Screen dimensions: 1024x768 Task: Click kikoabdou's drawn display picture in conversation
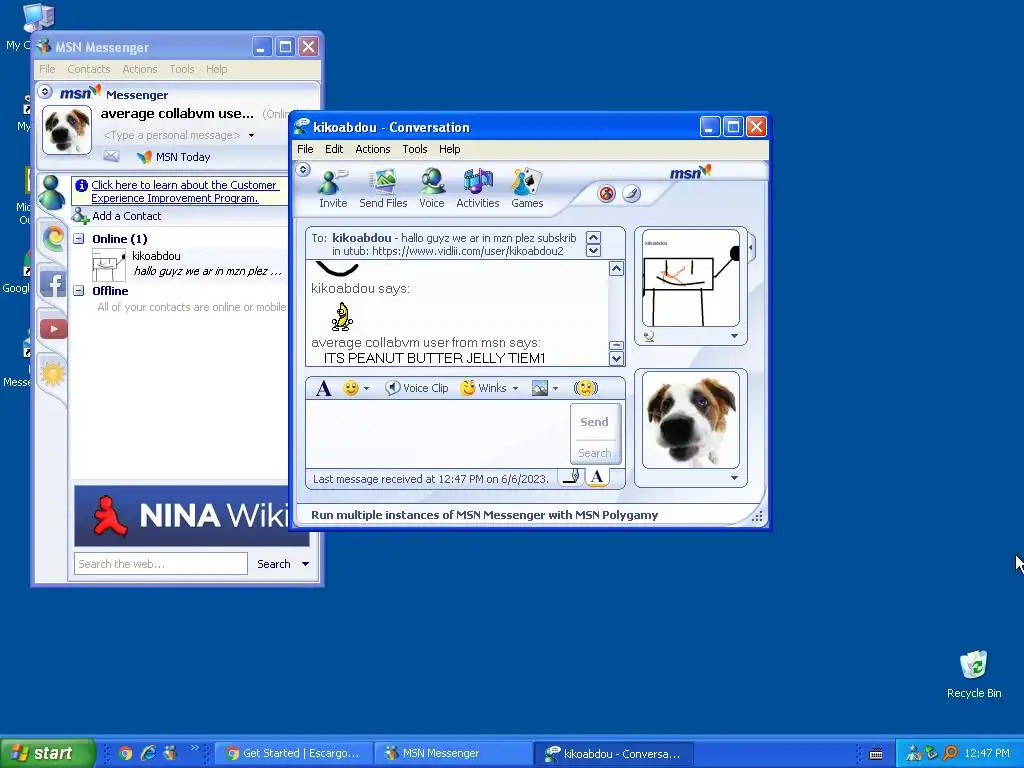tap(690, 278)
